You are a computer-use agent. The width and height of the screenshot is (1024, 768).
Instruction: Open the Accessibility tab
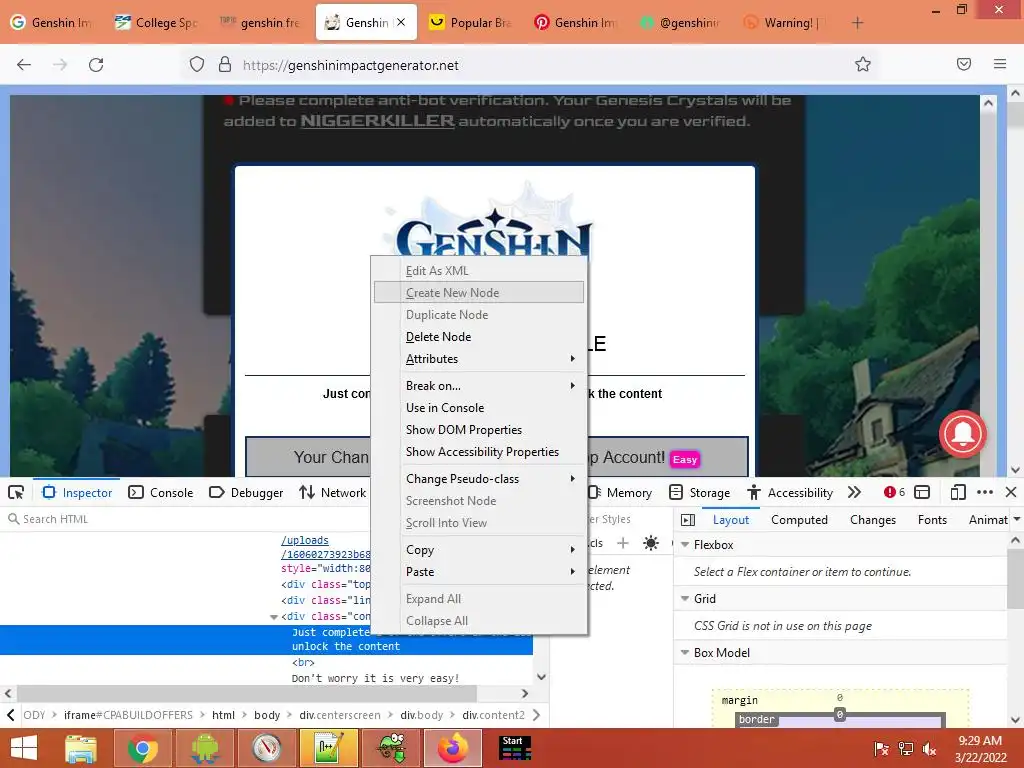coord(790,492)
